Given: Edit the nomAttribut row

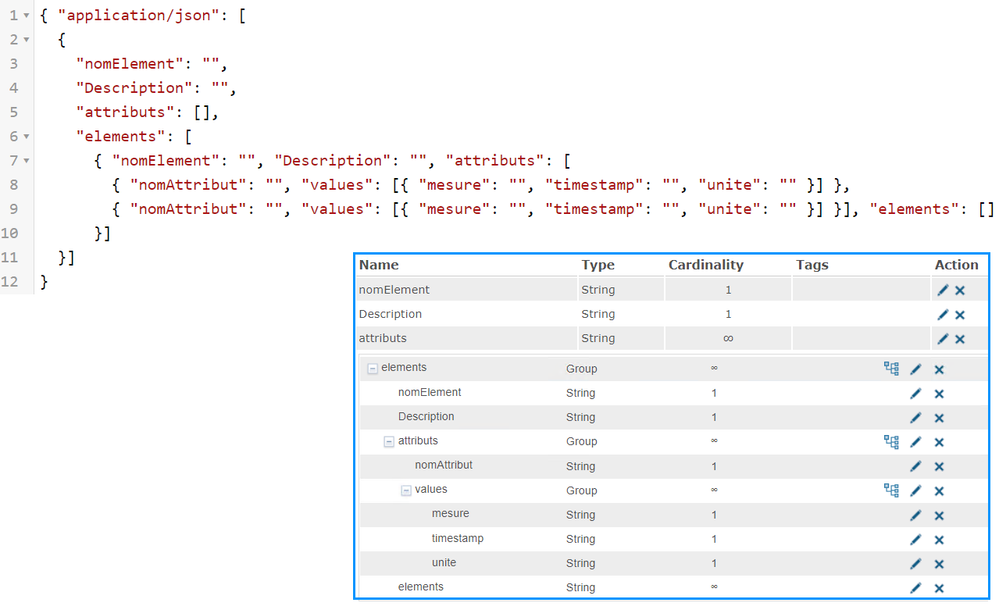Looking at the screenshot, I should click(x=915, y=467).
